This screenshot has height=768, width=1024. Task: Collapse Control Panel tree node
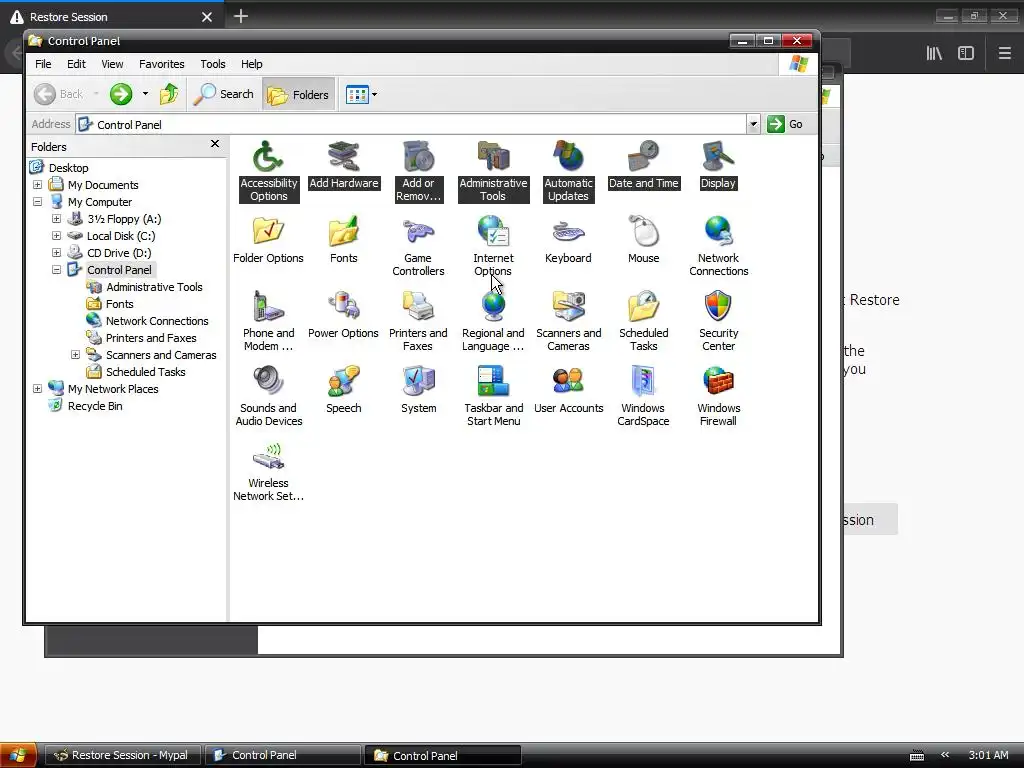56,270
